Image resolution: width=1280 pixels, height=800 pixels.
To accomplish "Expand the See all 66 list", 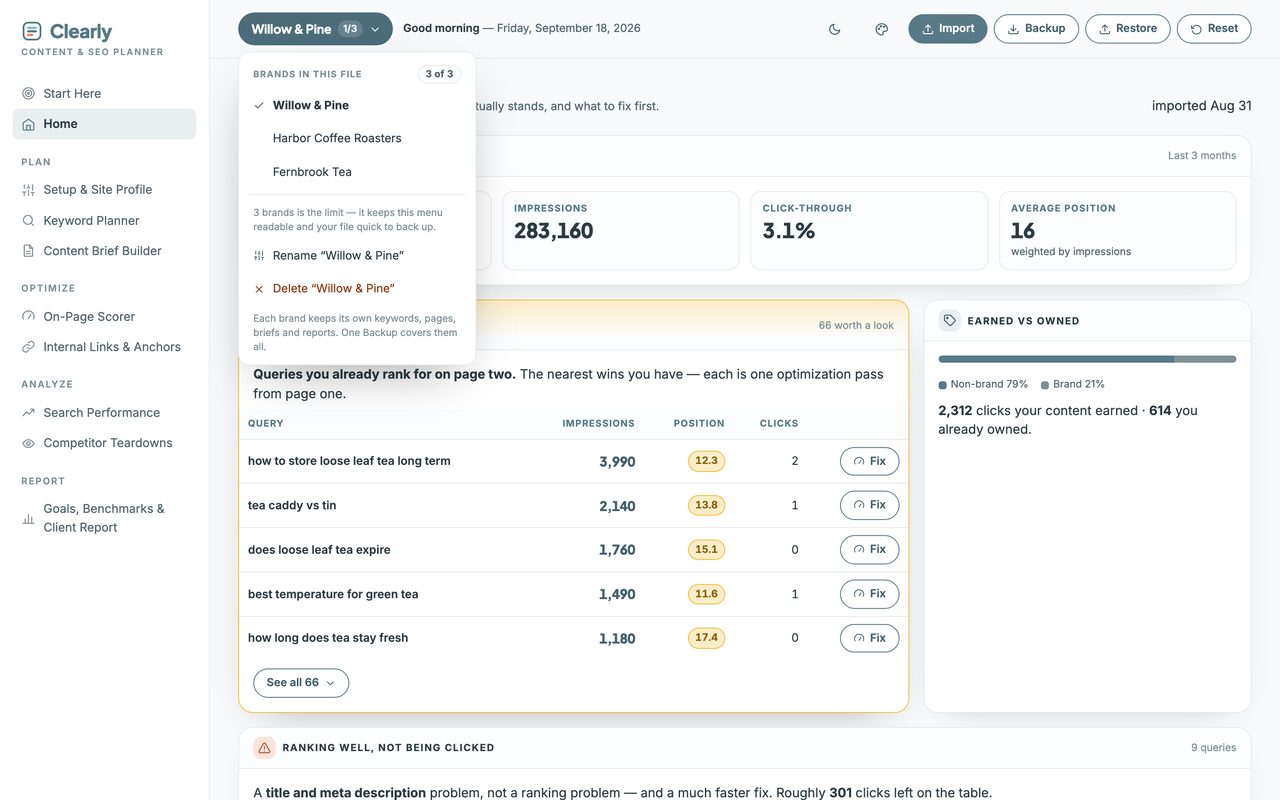I will pyautogui.click(x=301, y=683).
